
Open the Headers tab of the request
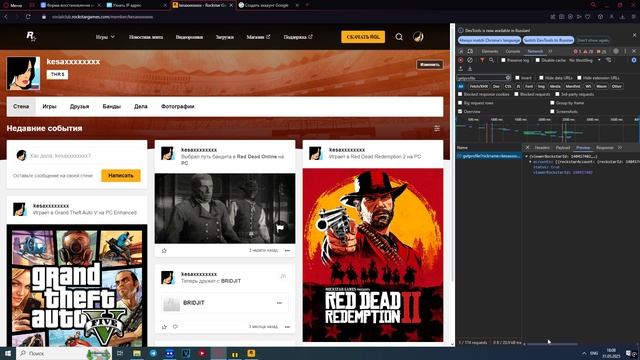542,147
